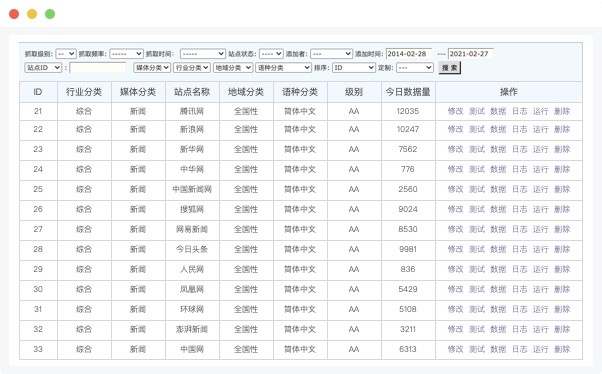602x374 pixels.
Task: Open the 抓取级别 dropdown
Action: click(x=66, y=54)
